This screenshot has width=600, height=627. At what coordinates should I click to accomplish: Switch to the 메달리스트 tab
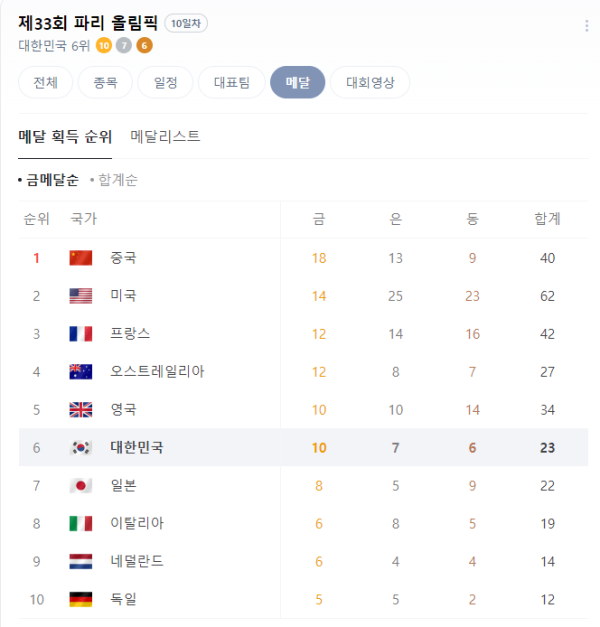[165, 136]
